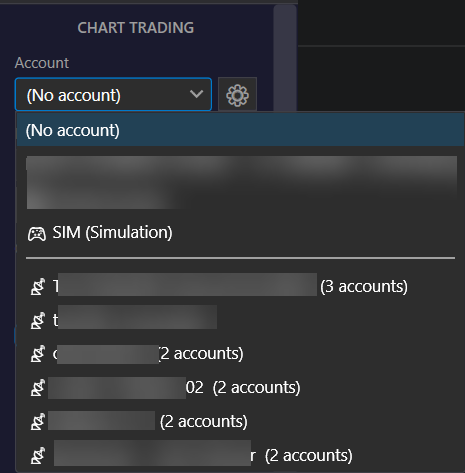Click the dropdown chevron in the Account box
Image resolution: width=465 pixels, height=473 pixels.
[x=196, y=94]
